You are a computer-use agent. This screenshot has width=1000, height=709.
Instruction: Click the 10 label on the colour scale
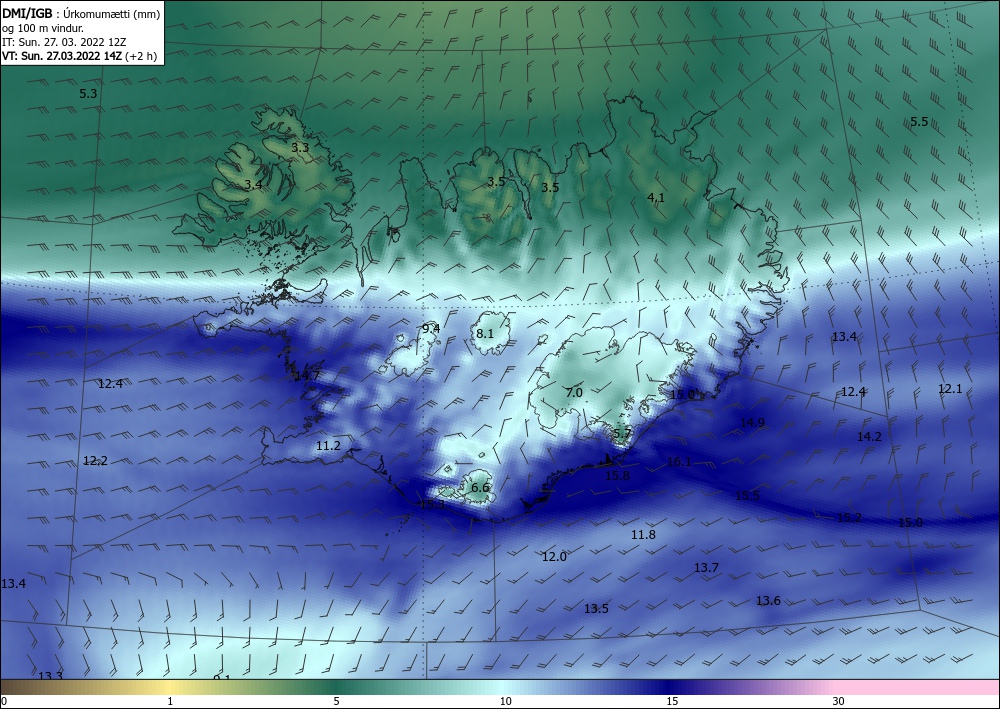point(506,702)
